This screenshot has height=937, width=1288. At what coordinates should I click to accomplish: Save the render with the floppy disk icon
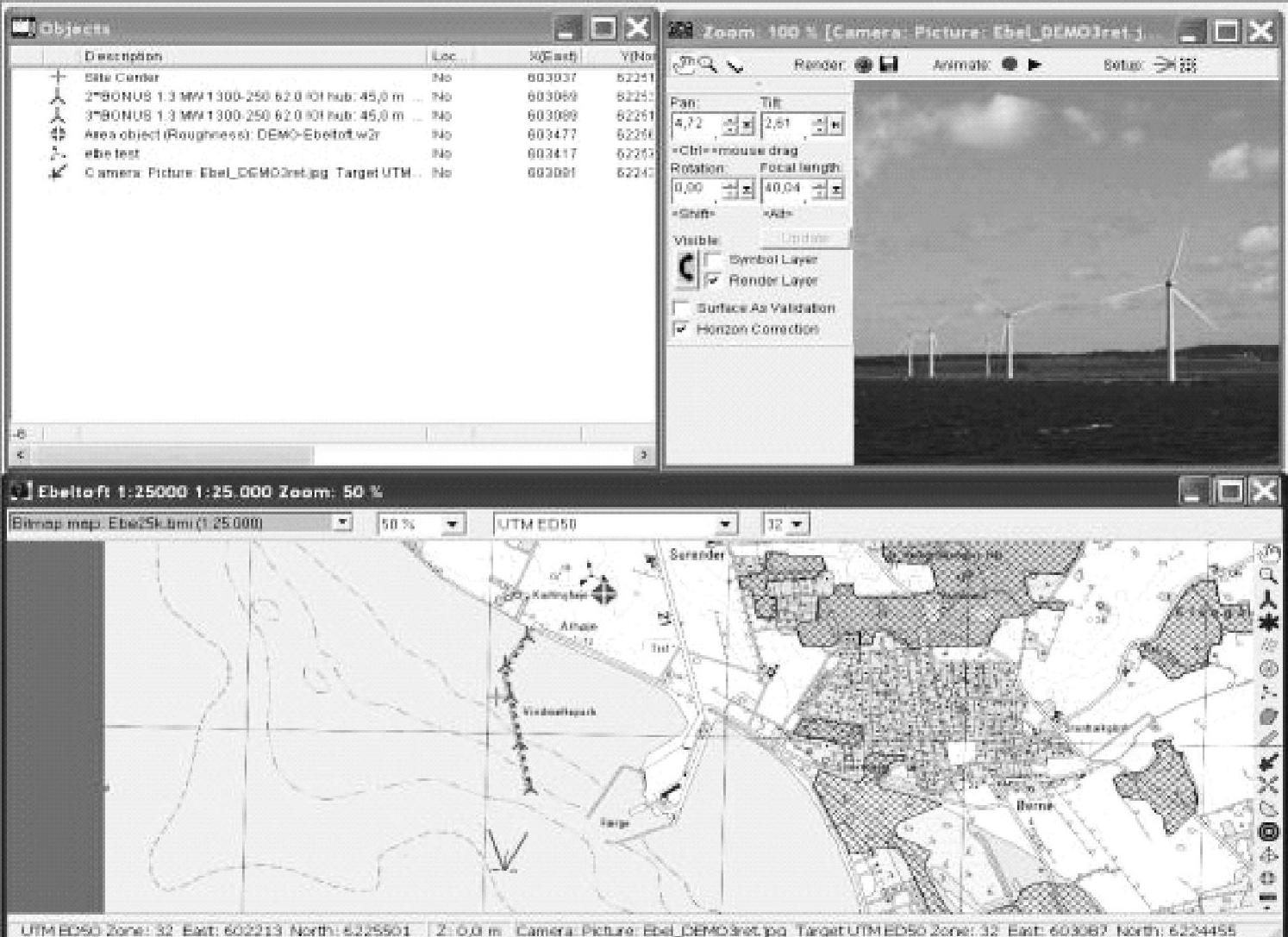(888, 65)
